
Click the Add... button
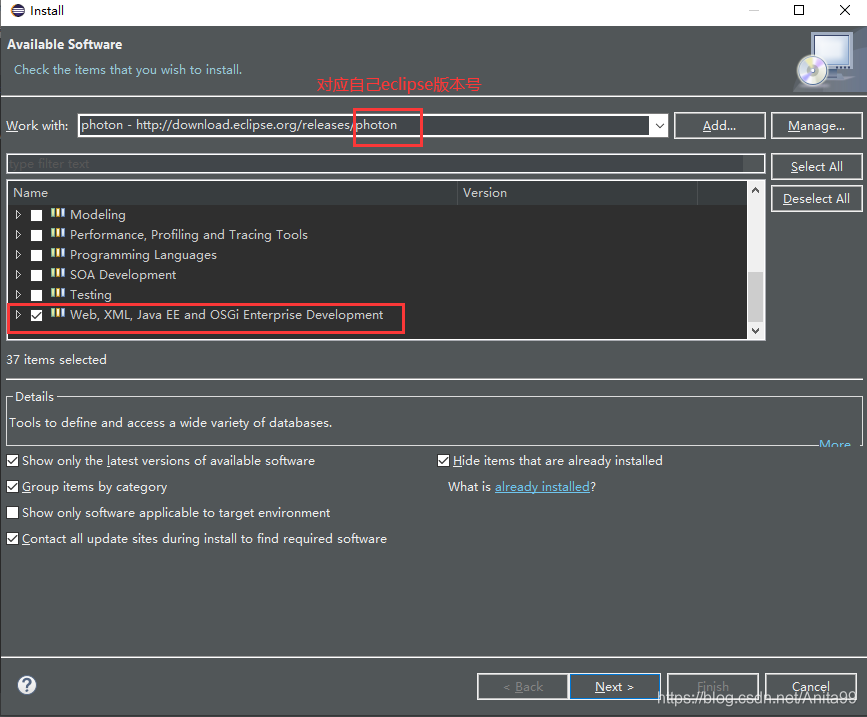[719, 125]
